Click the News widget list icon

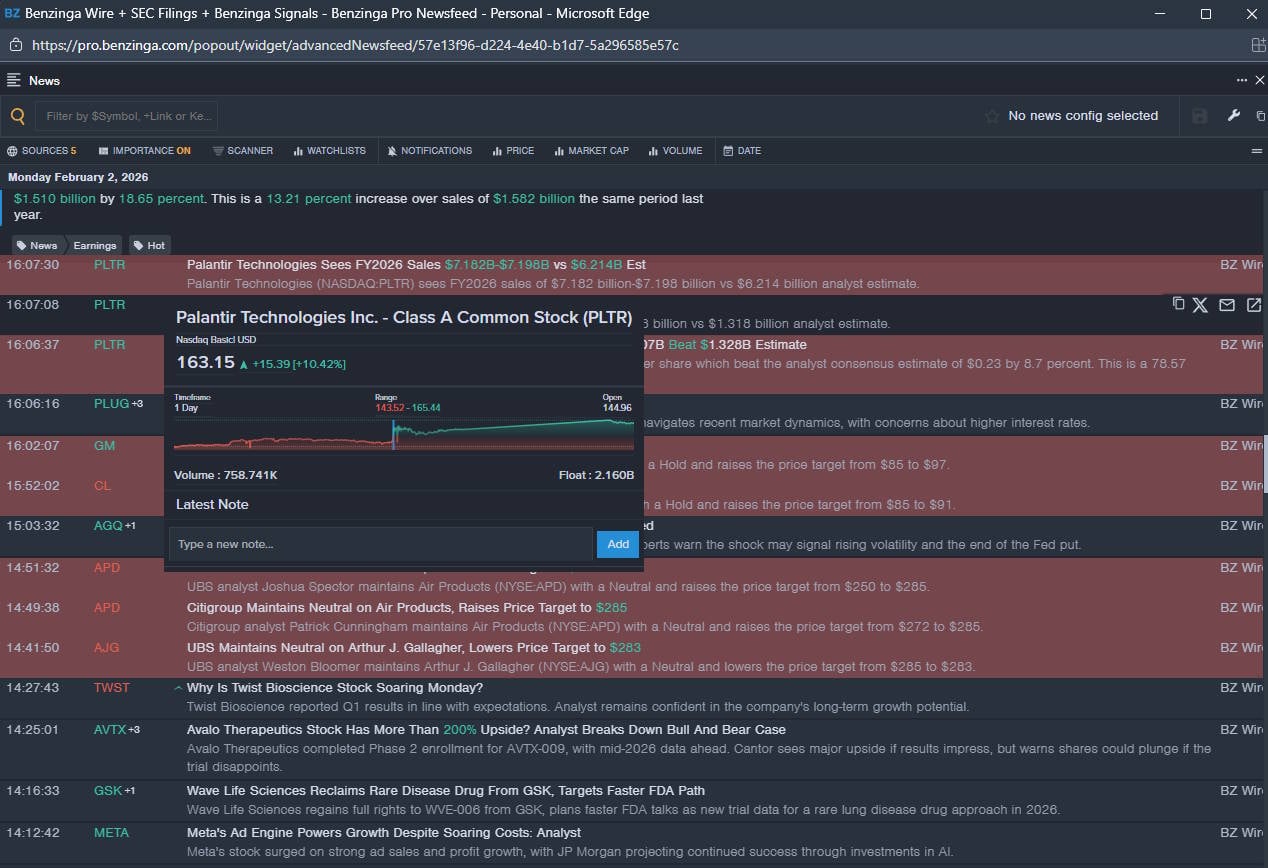(x=14, y=80)
